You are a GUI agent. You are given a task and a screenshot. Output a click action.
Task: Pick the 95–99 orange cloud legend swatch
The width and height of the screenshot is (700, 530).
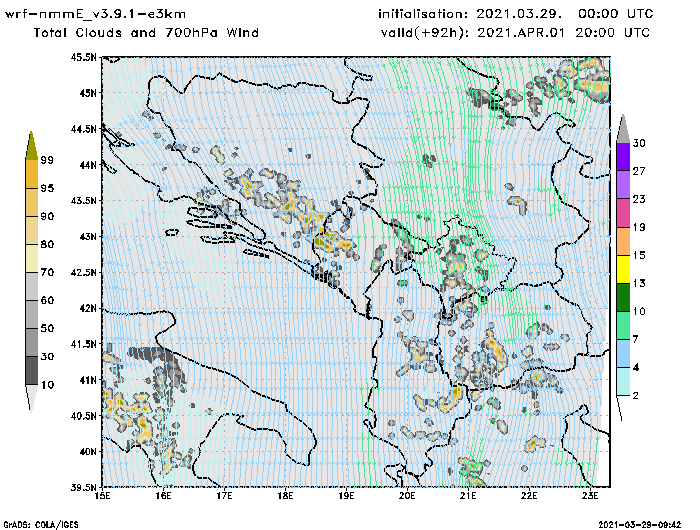pos(32,174)
